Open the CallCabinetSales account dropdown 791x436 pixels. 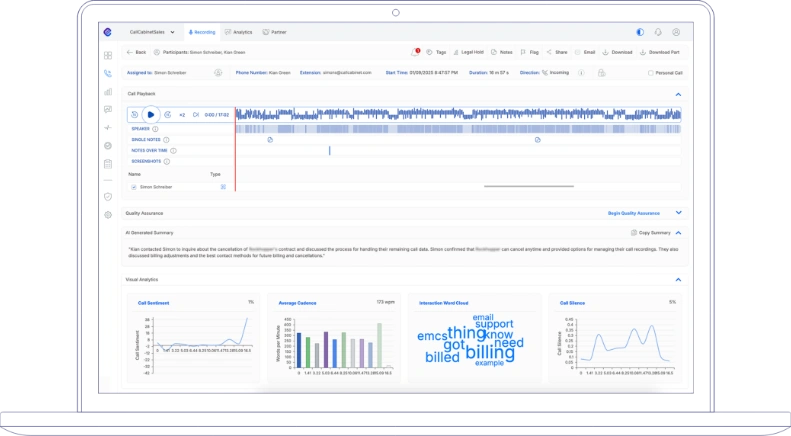coord(152,32)
